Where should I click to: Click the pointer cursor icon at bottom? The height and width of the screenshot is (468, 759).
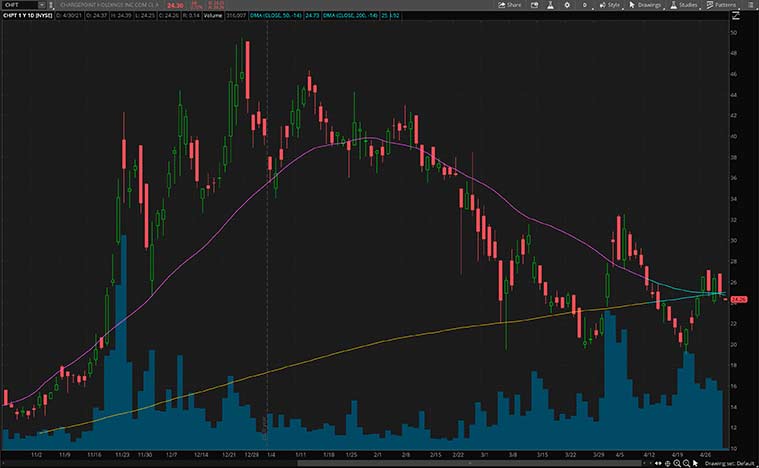tap(696, 464)
